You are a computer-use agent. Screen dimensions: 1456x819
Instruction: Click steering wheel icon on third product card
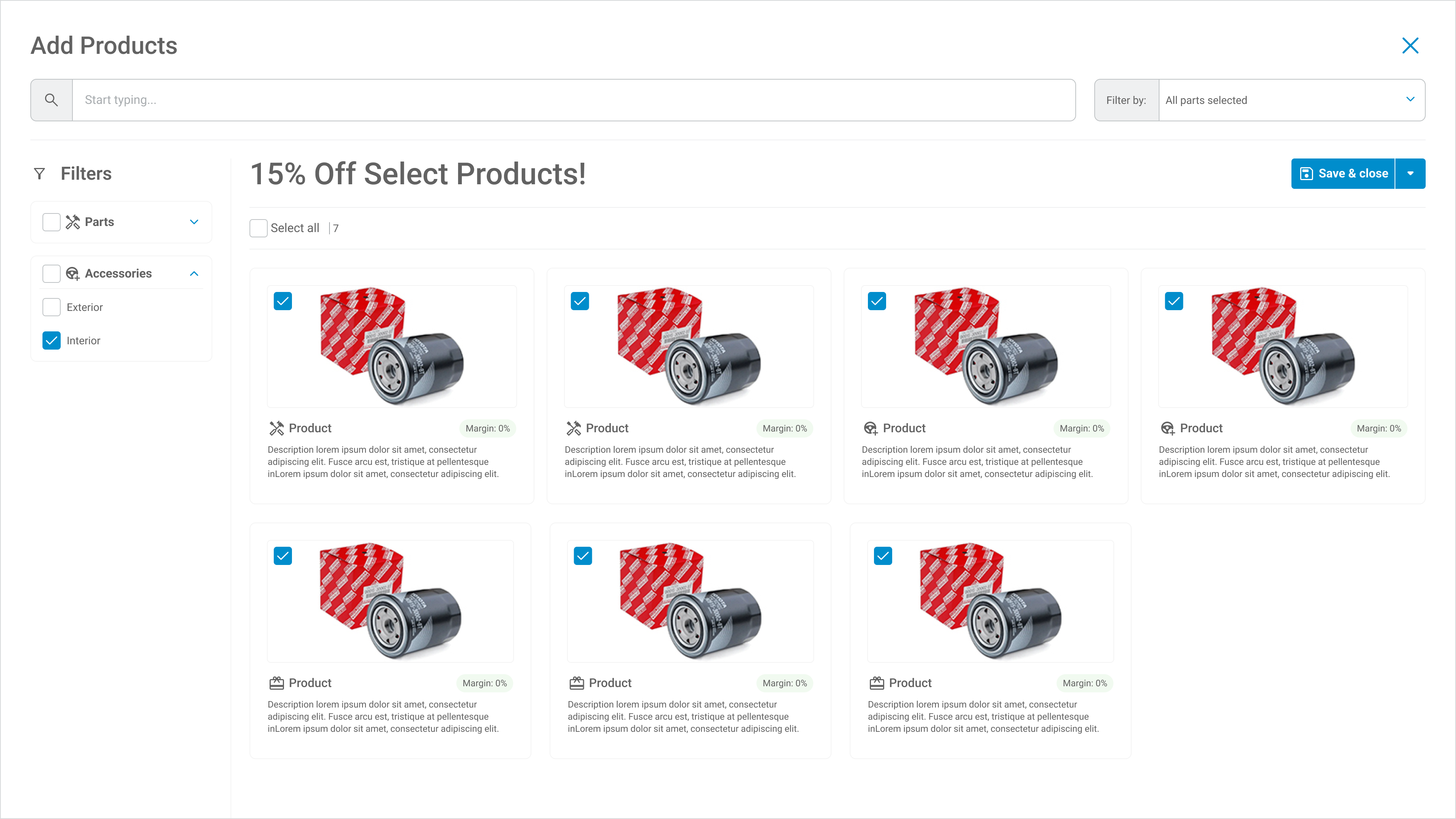point(871,428)
